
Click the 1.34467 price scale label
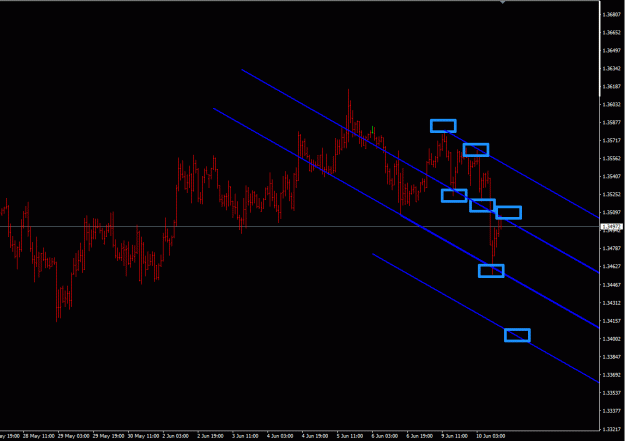[x=612, y=285]
